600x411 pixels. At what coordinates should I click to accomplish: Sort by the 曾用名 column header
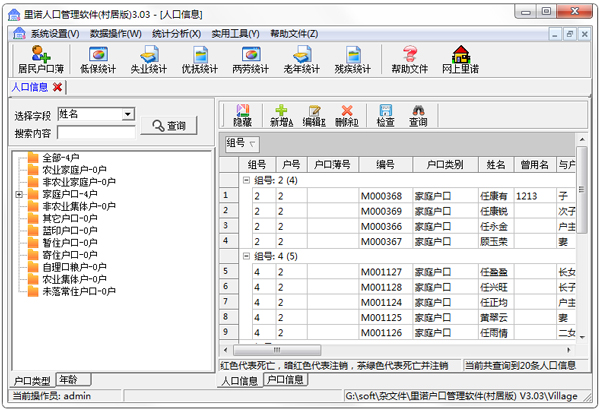(535, 165)
